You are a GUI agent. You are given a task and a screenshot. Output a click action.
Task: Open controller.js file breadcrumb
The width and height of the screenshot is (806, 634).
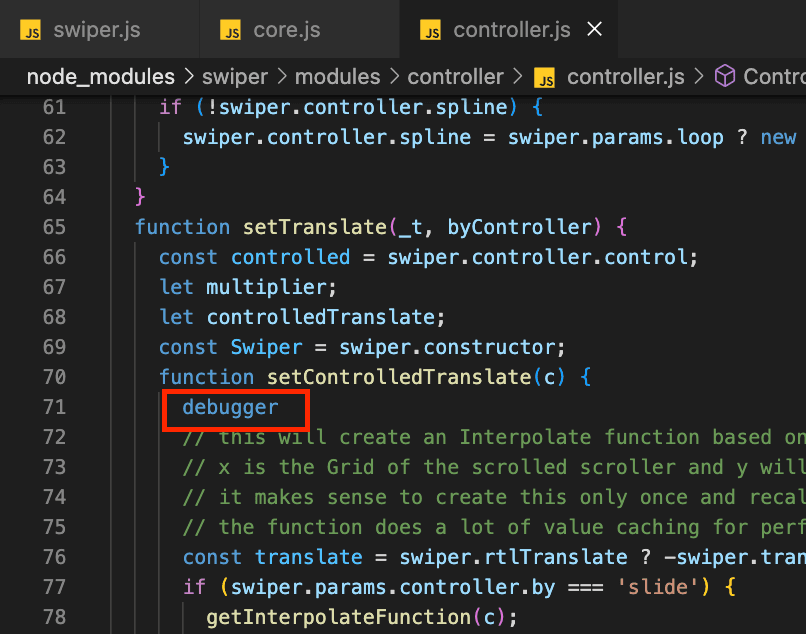click(x=626, y=77)
